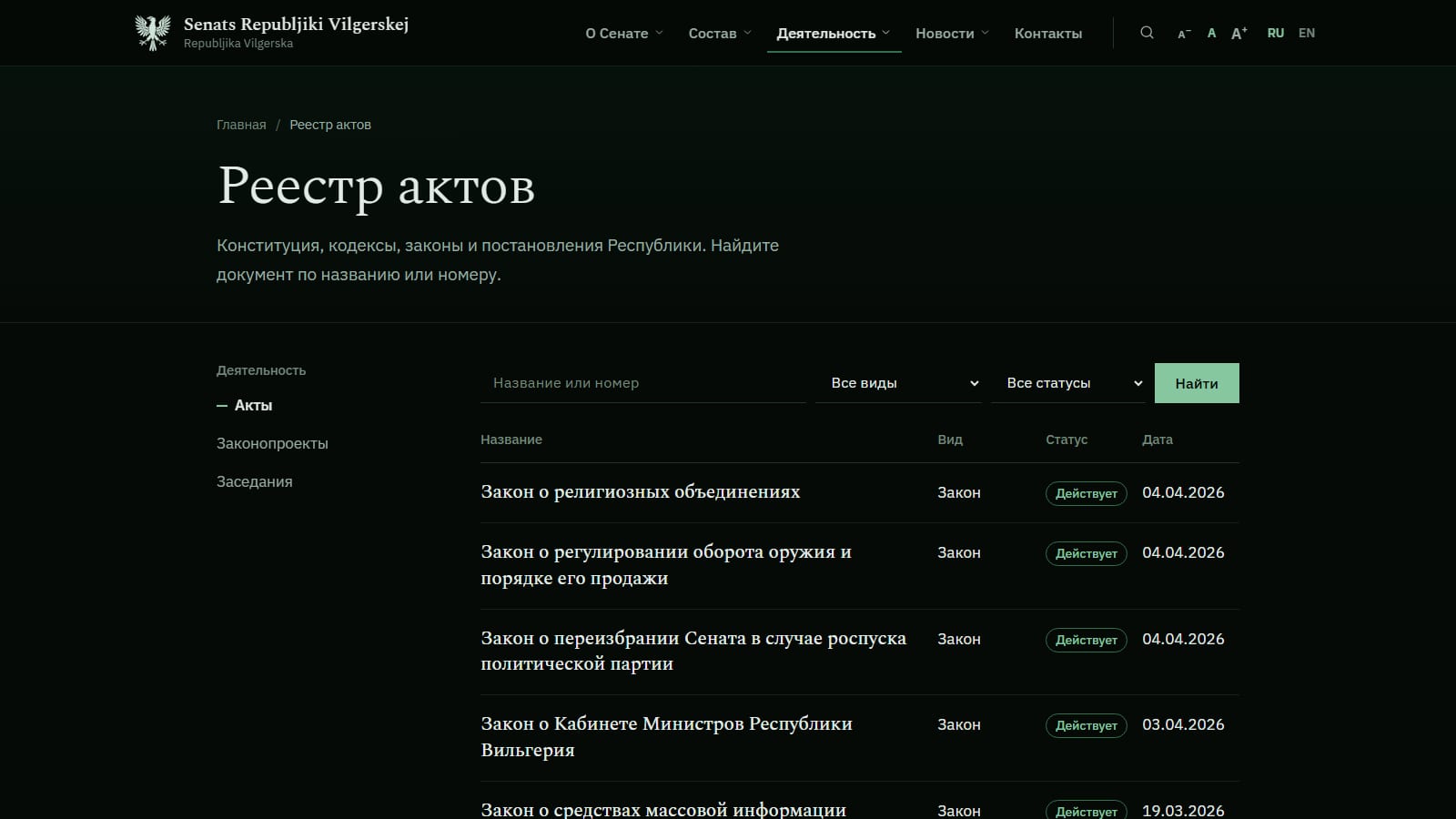This screenshot has height=819, width=1456.
Task: Expand the Состав menu
Action: 720,33
